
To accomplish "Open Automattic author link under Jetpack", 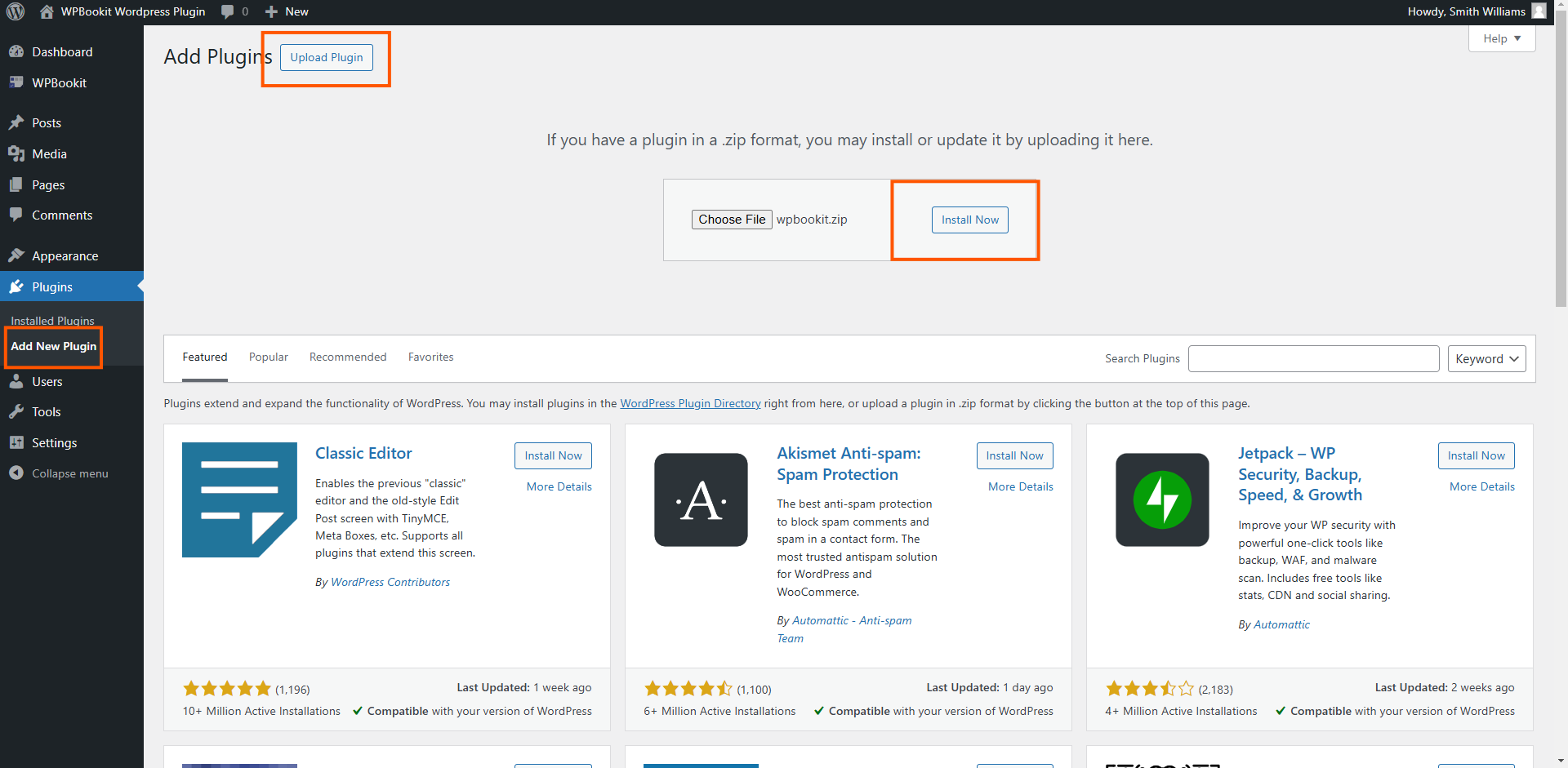I will coord(1281,624).
